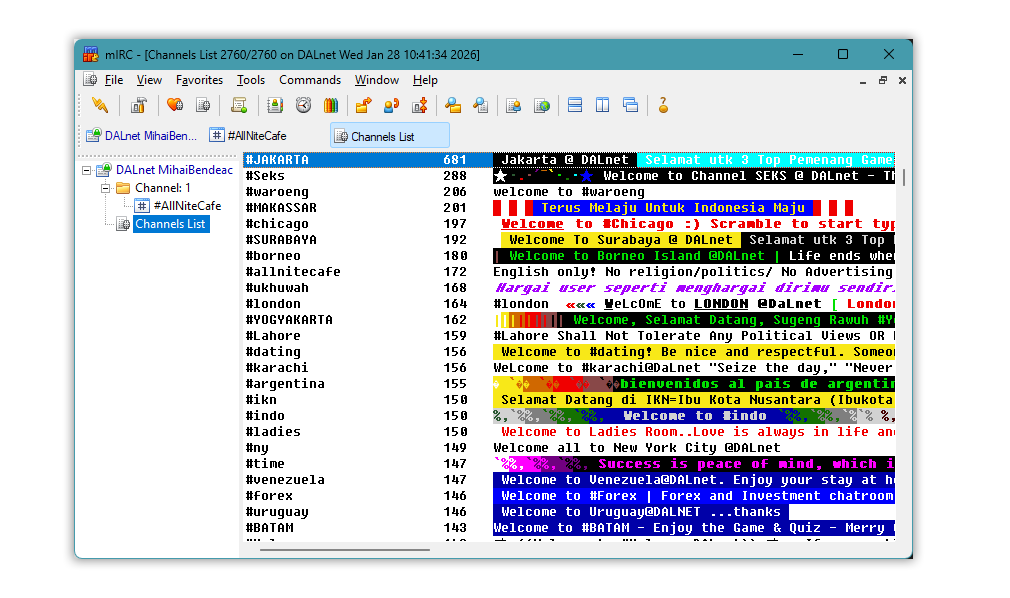The width and height of the screenshot is (1010, 598).
Task: Click the document icon left of File menu
Action: (x=90, y=79)
